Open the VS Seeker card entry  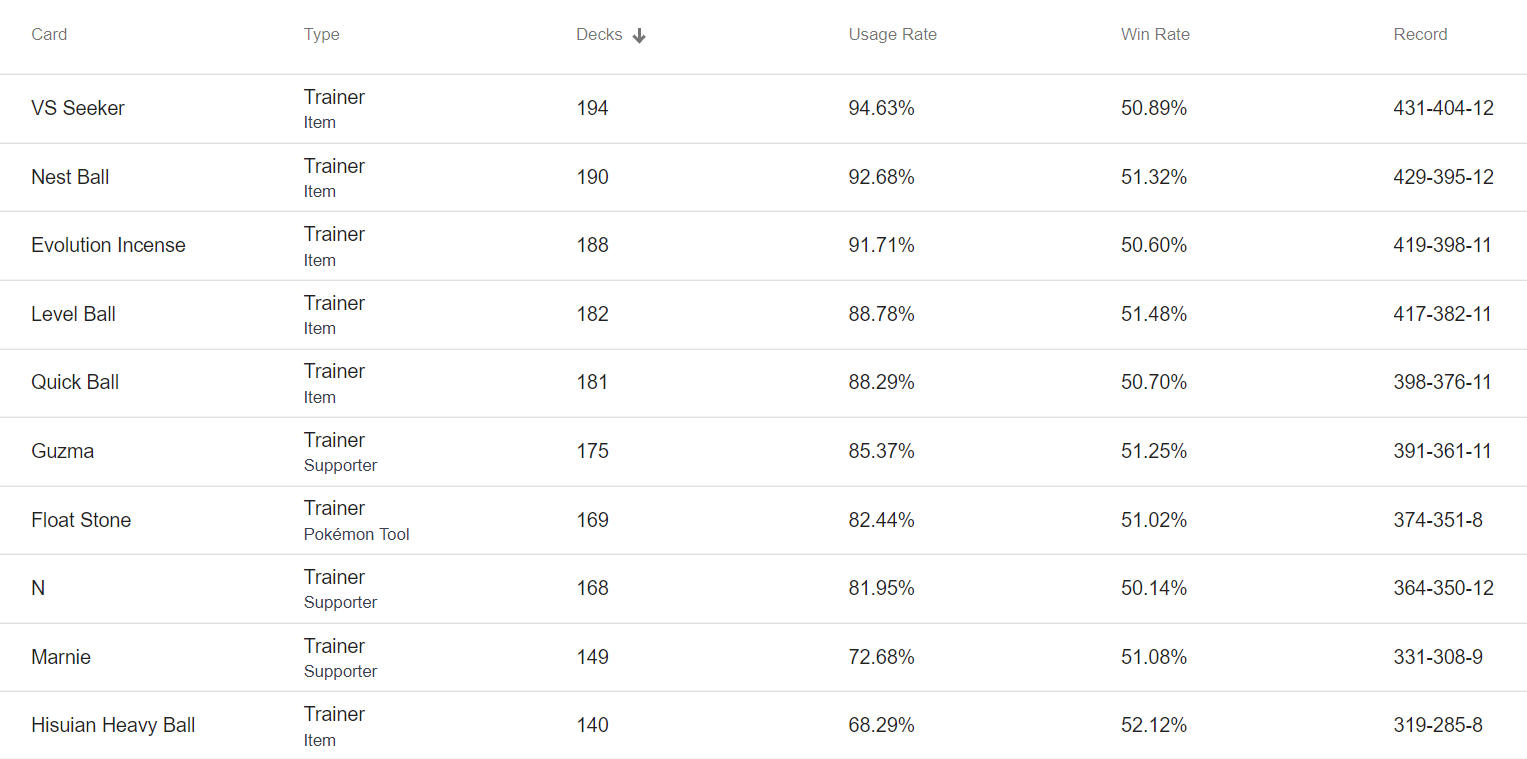78,108
